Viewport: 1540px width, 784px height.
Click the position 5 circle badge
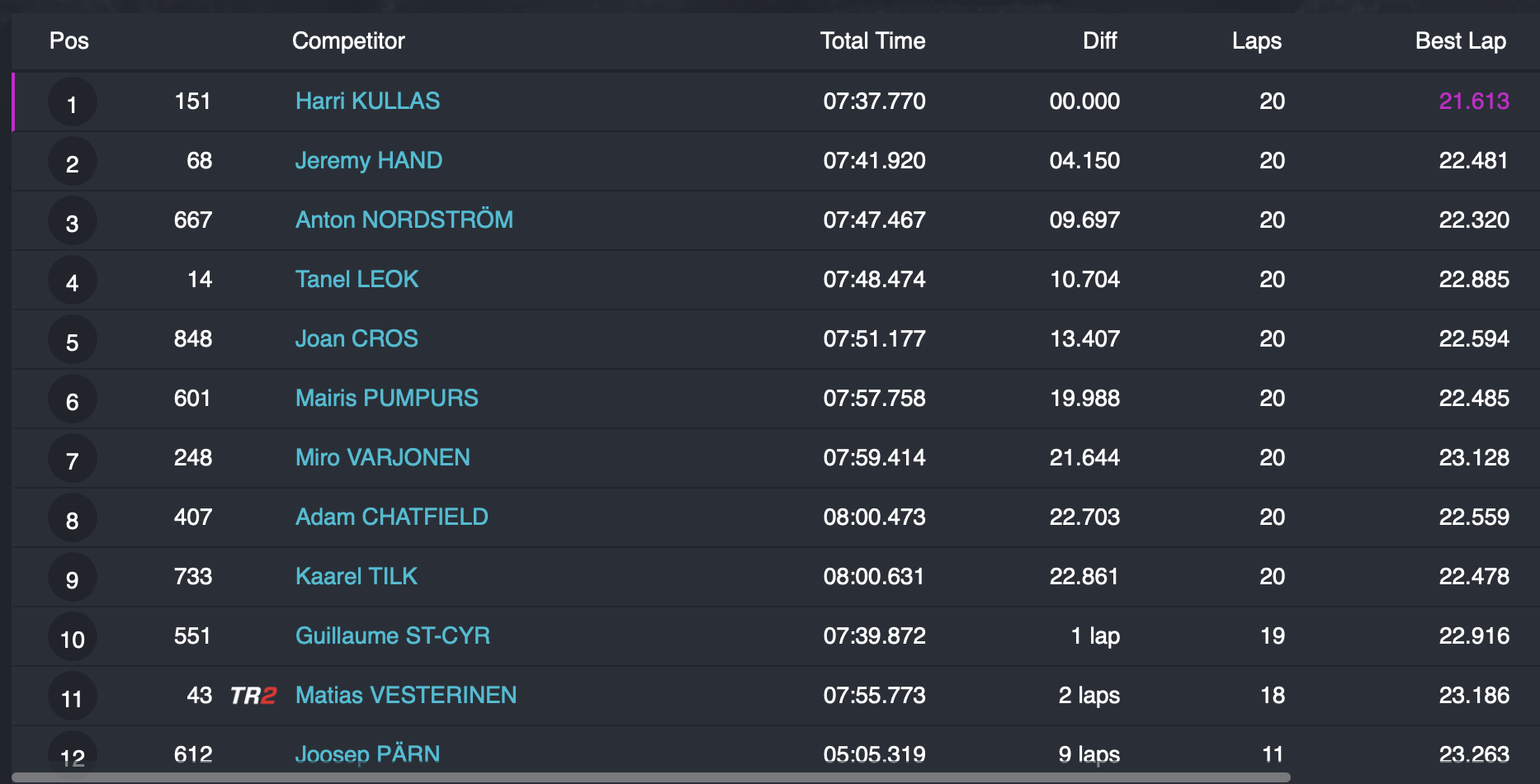coord(73,341)
